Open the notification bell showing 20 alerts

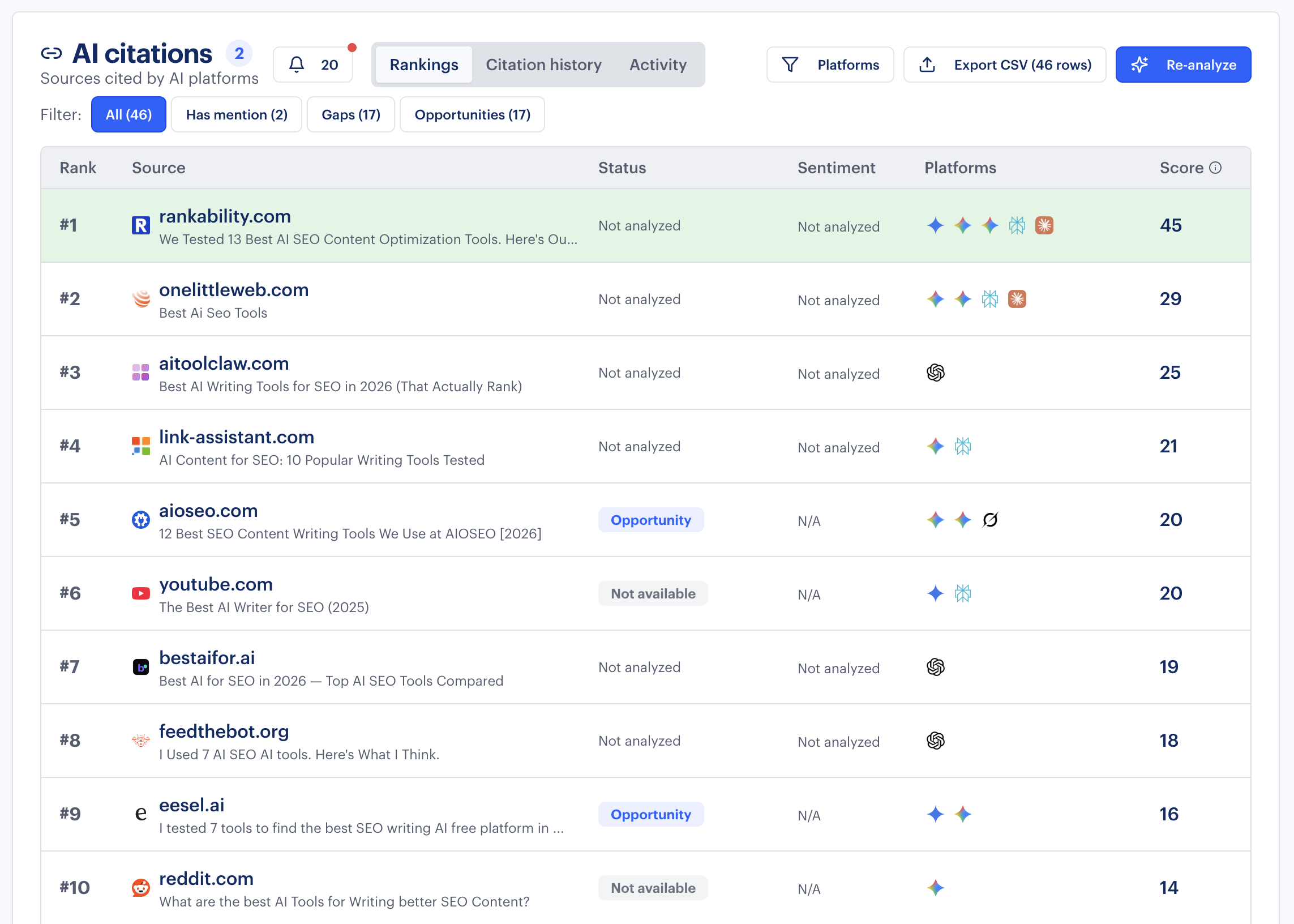coord(313,65)
